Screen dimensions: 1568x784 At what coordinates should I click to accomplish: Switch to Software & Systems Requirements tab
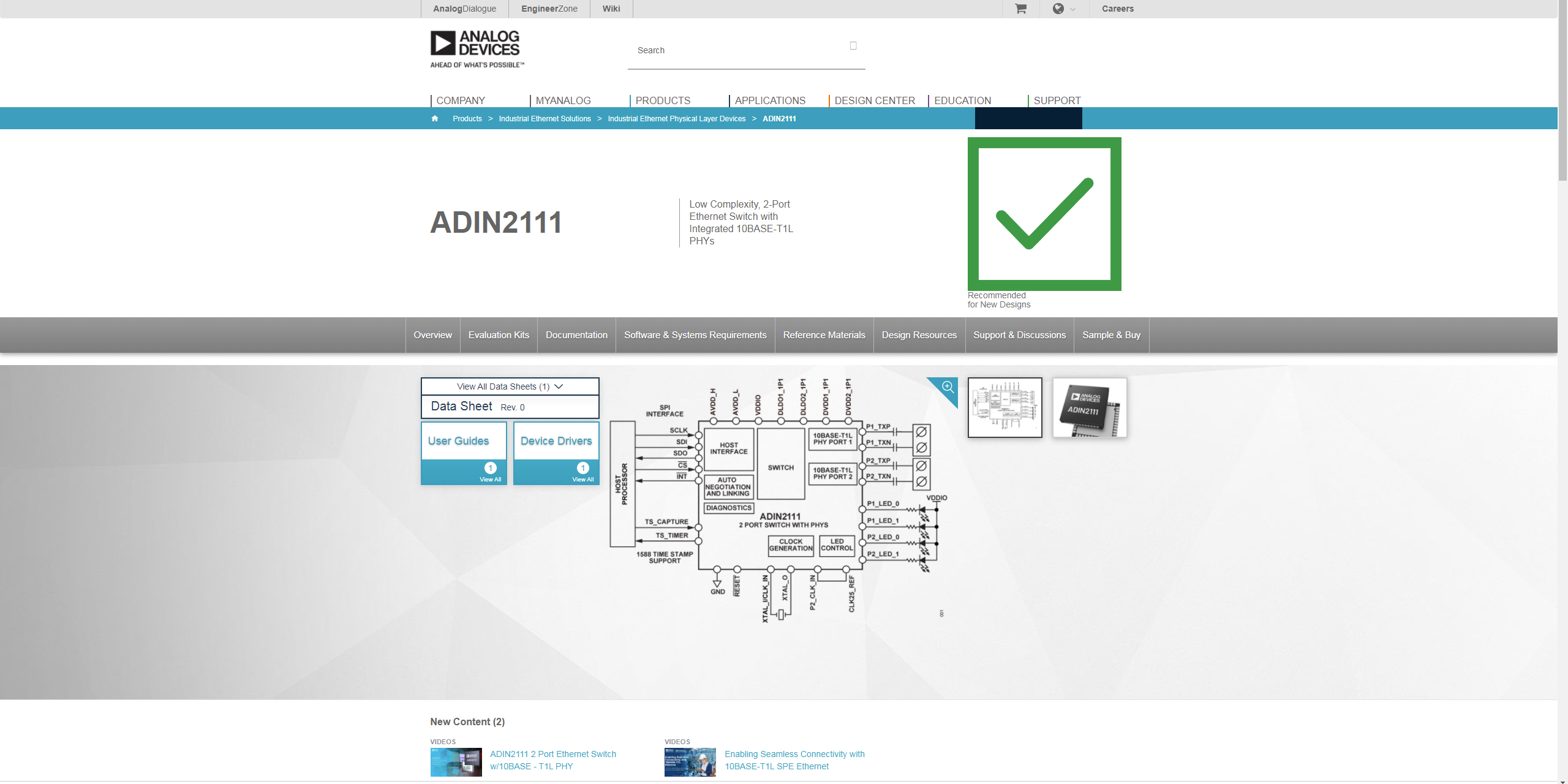tap(695, 335)
